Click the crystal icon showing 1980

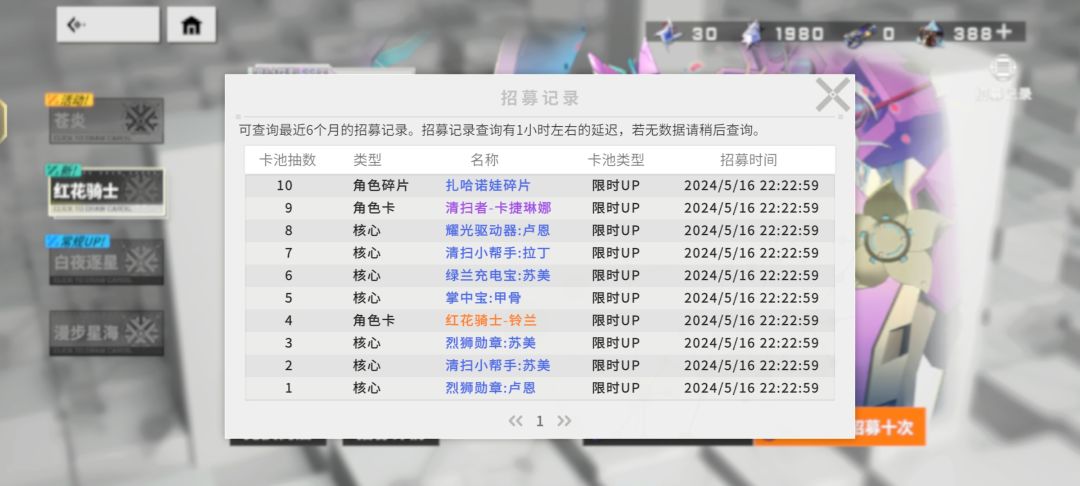click(751, 32)
